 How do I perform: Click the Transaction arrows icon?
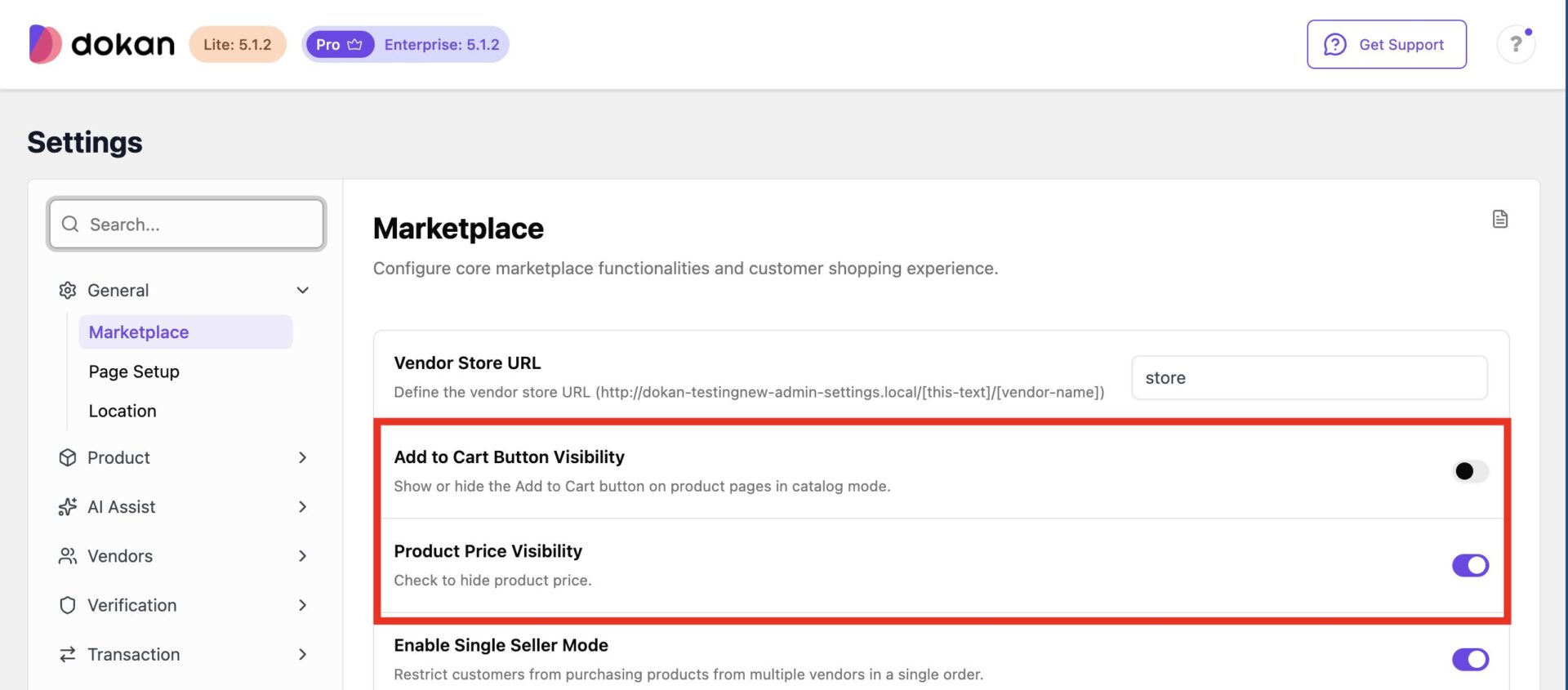[68, 654]
